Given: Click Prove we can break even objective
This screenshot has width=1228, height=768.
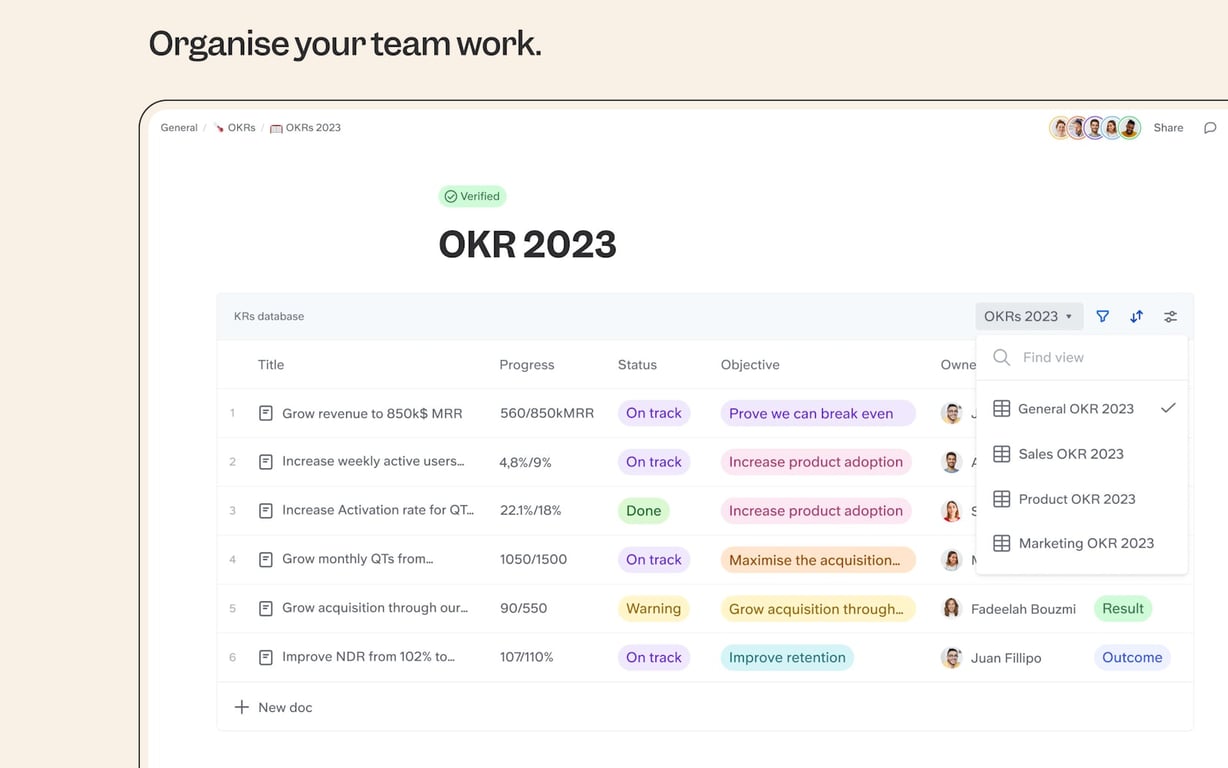Looking at the screenshot, I should (818, 413).
